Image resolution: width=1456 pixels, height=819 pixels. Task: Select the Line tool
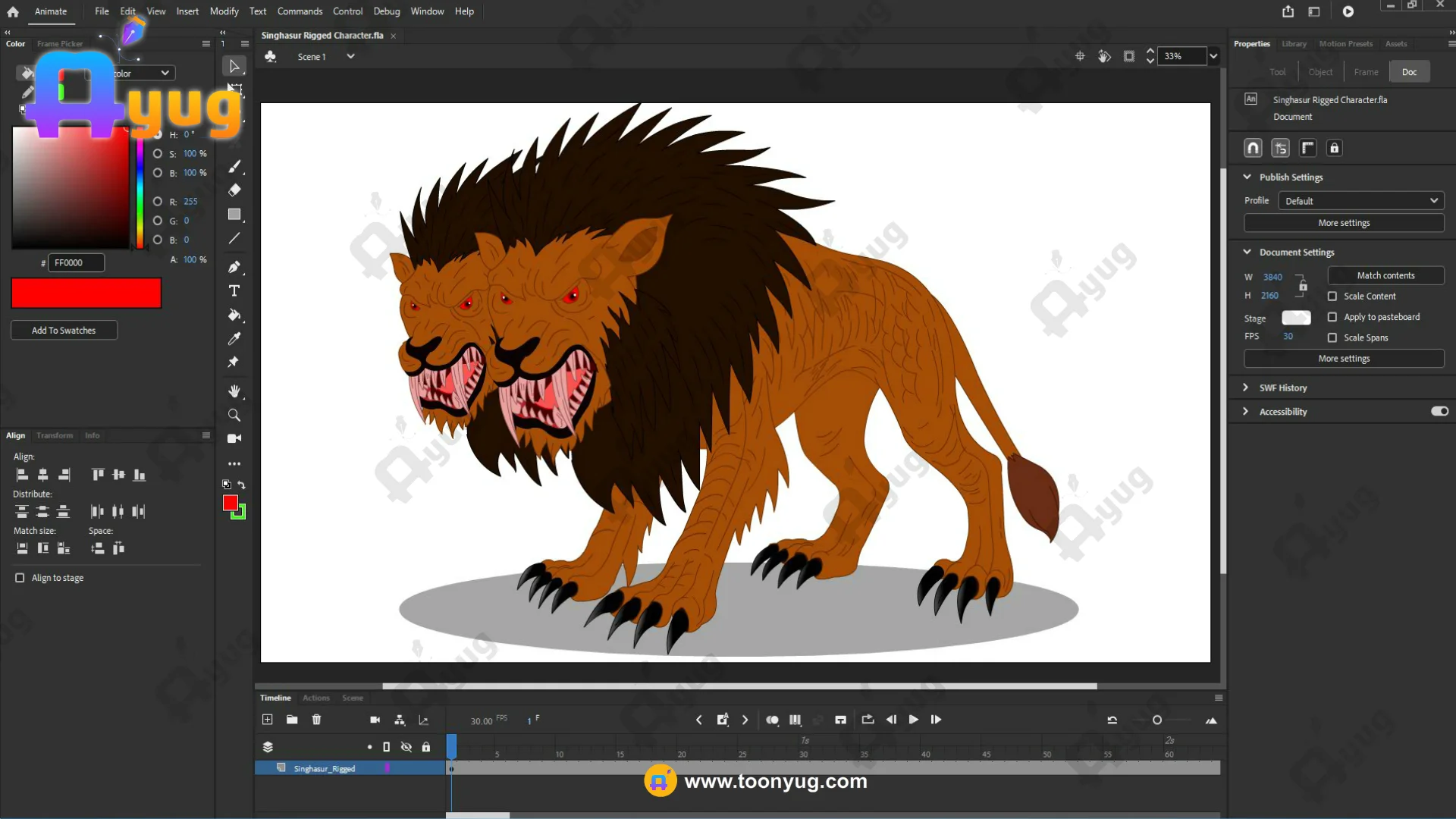click(x=234, y=238)
